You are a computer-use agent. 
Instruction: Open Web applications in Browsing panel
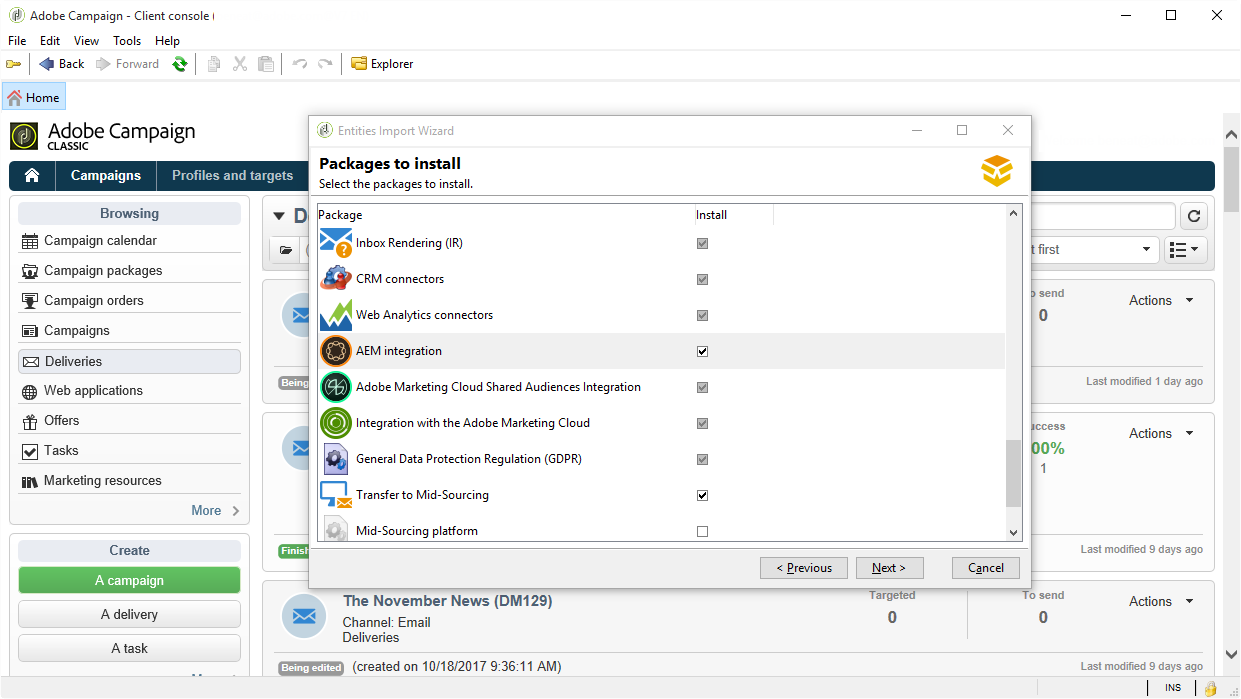click(129, 391)
